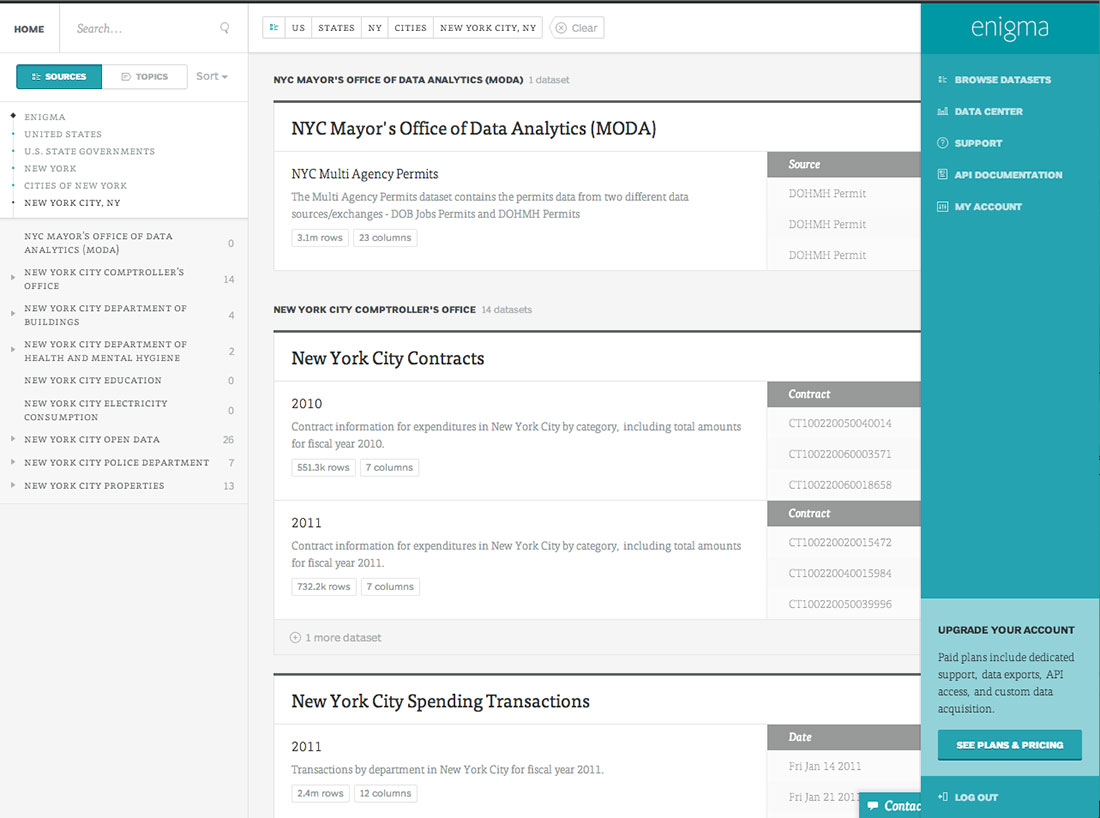The image size is (1100, 818).
Task: Clear the location filters
Action: coord(577,28)
